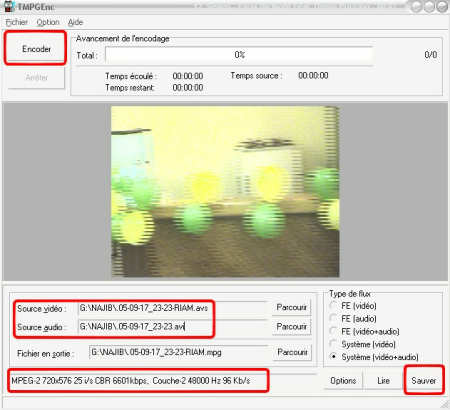Click the Fichier en sortie path field
450x410 pixels.
coord(179,352)
